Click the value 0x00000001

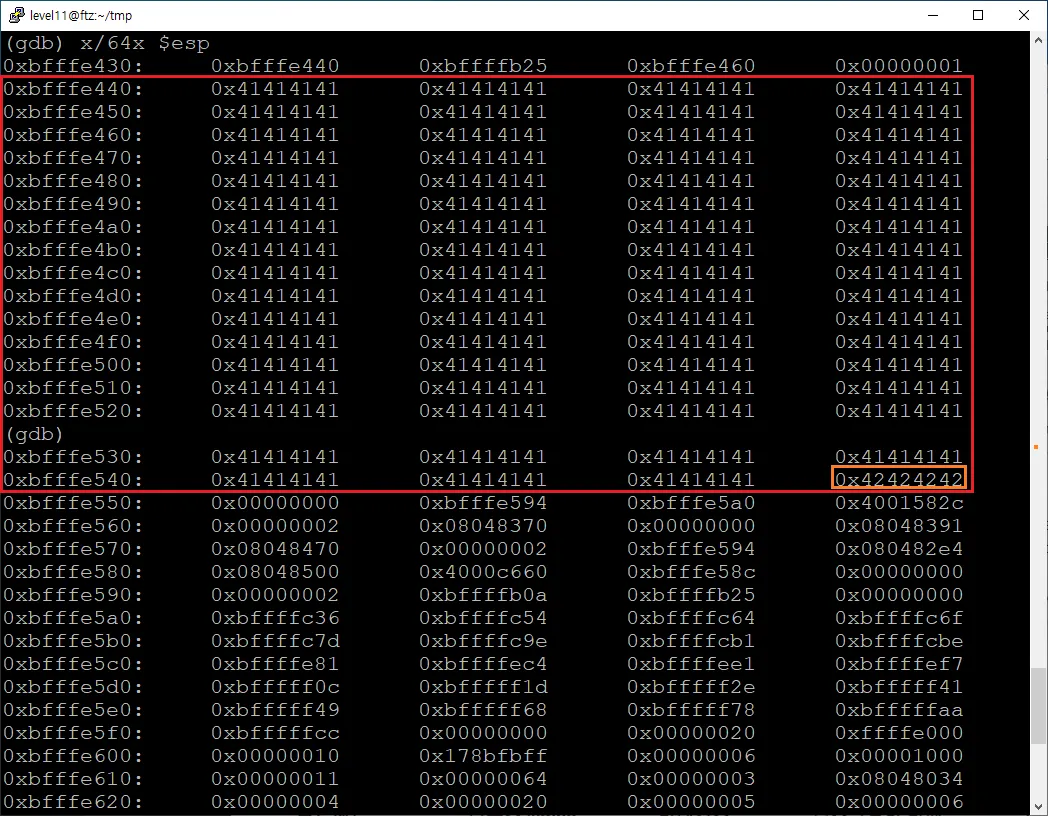click(899, 66)
